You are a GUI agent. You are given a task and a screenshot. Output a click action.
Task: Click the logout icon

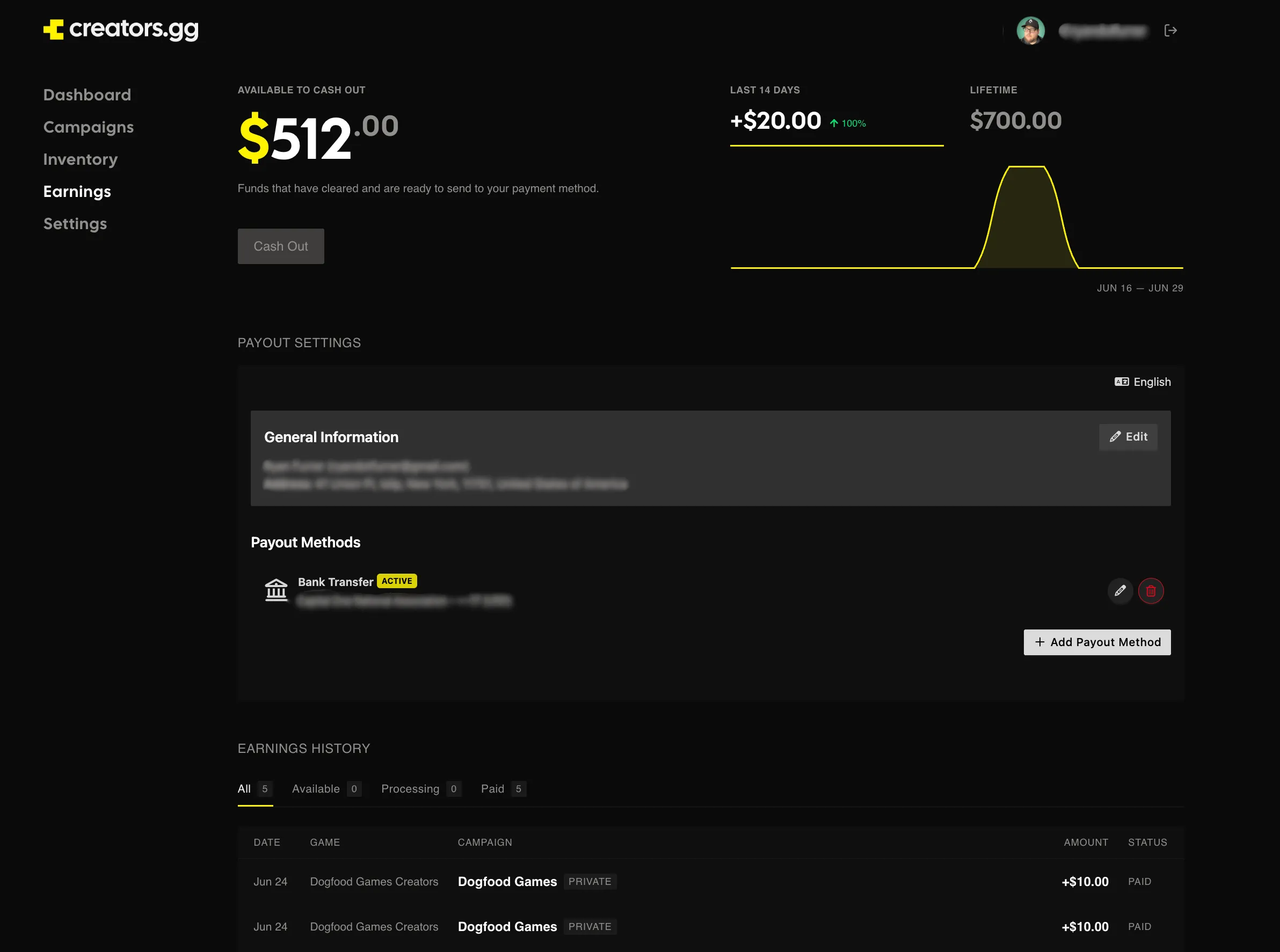click(x=1170, y=31)
